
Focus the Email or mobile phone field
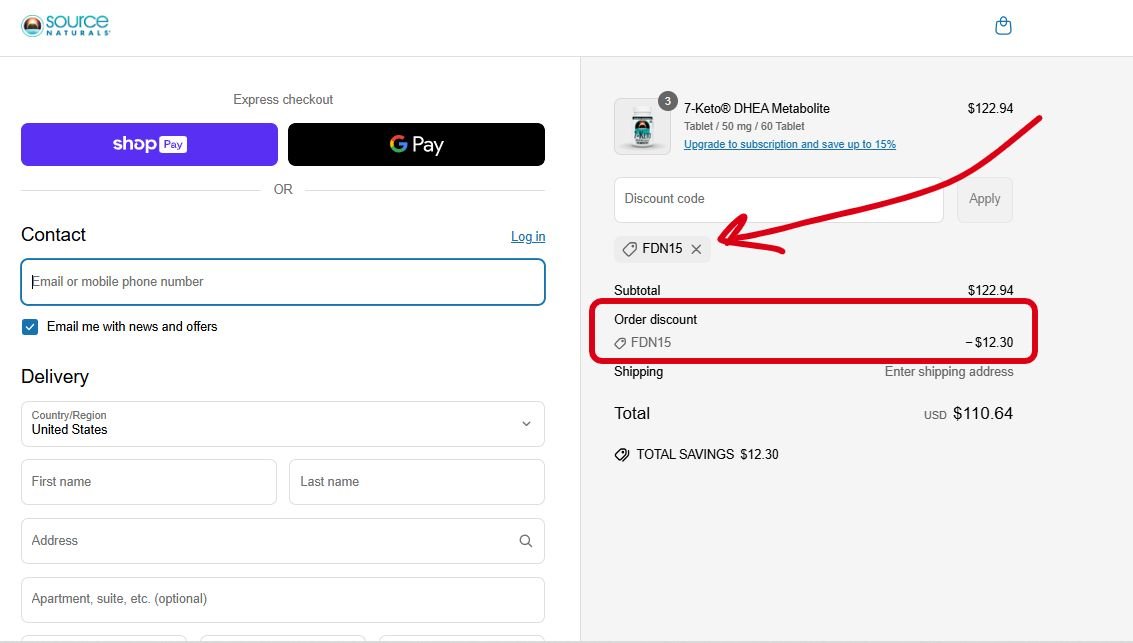pos(283,282)
